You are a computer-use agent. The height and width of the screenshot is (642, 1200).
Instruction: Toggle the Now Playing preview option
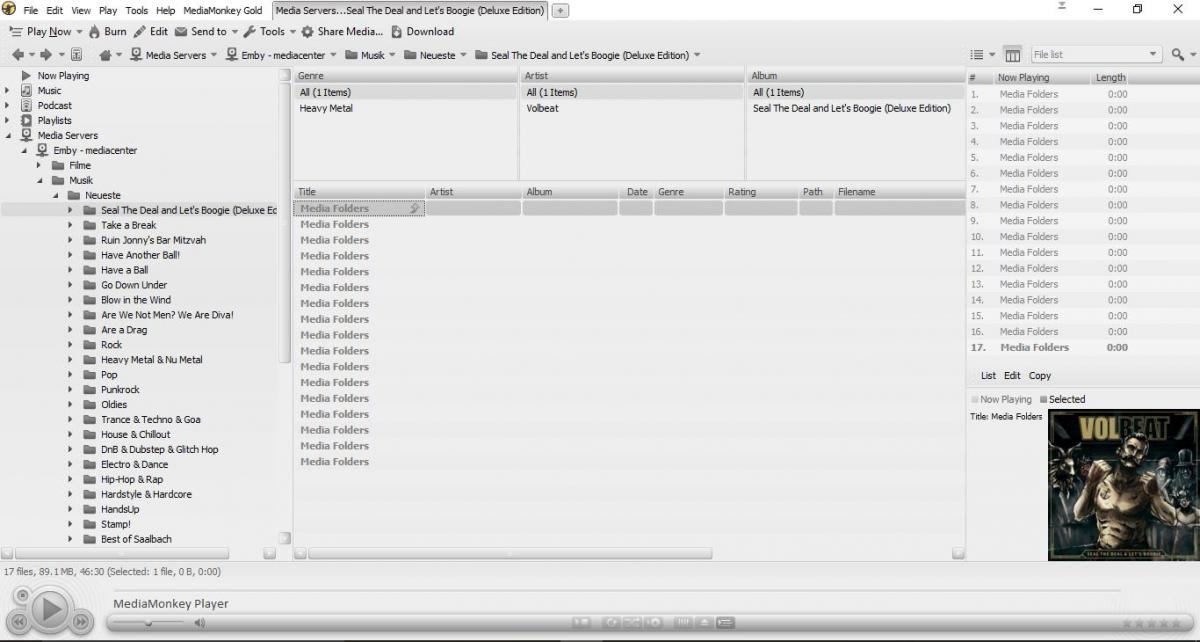[x=1001, y=399]
